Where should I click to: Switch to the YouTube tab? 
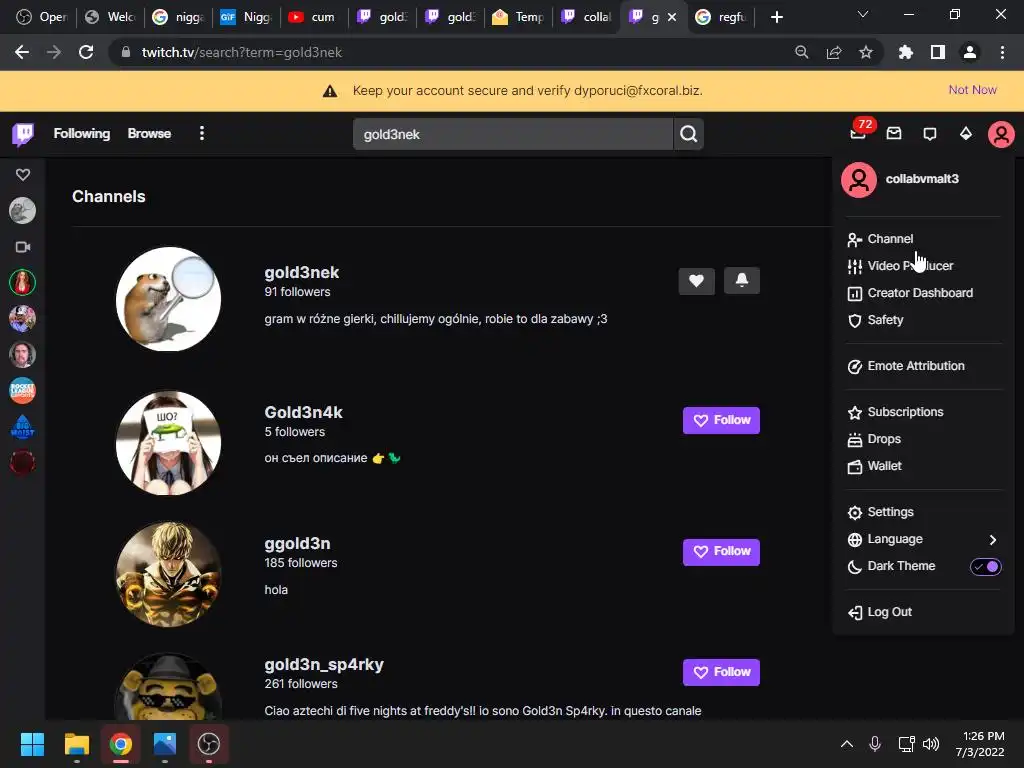(314, 17)
